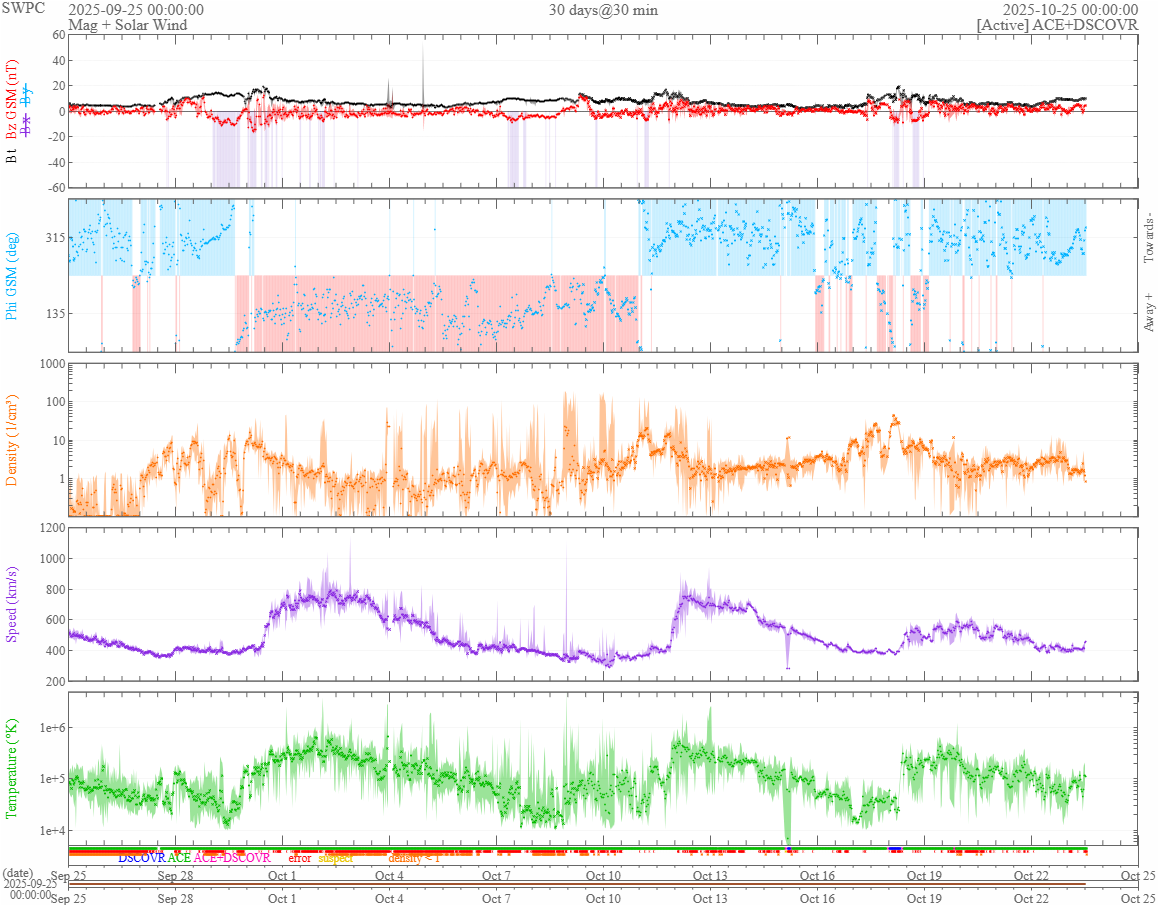Click the '30 days@30 min' resolution label
This screenshot has width=1158, height=905.
click(x=603, y=10)
